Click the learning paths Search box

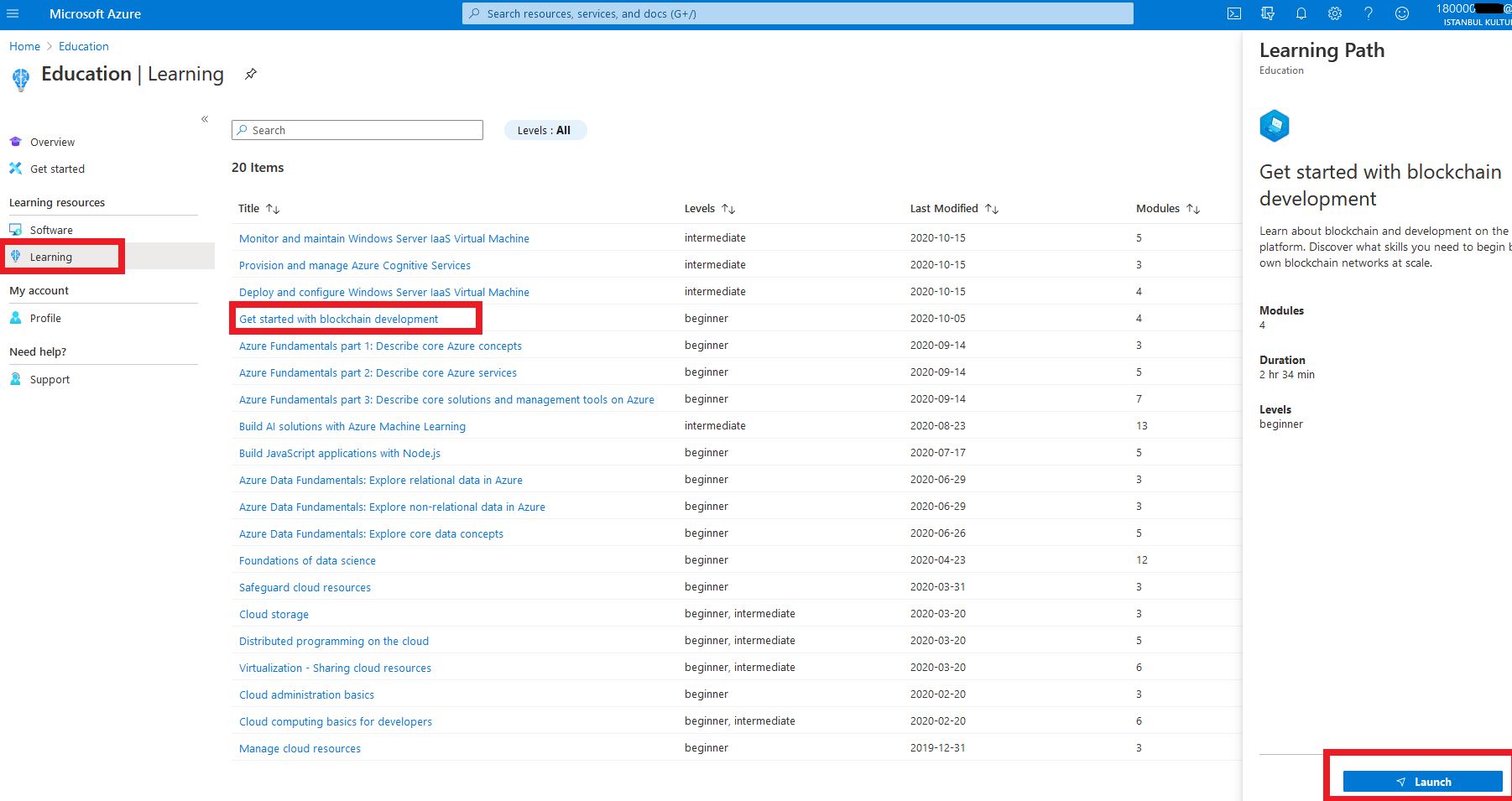tap(357, 130)
